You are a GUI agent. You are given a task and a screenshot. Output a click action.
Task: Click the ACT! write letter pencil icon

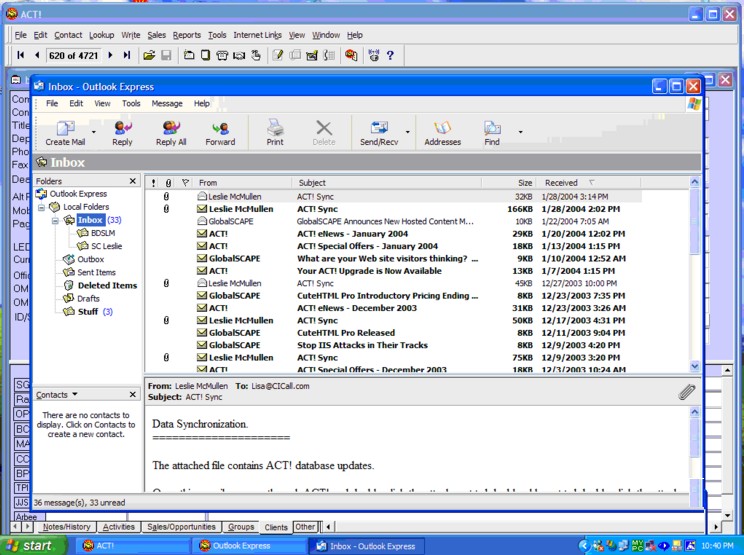278,56
